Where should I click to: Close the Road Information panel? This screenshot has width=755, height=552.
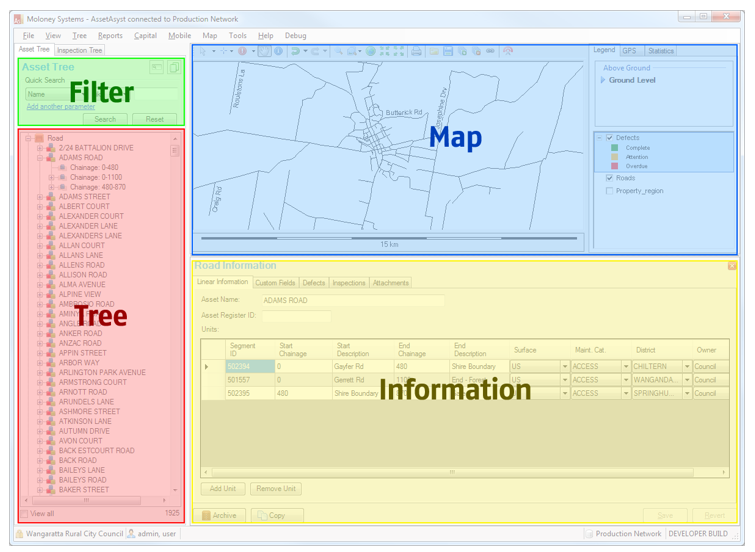[x=732, y=266]
